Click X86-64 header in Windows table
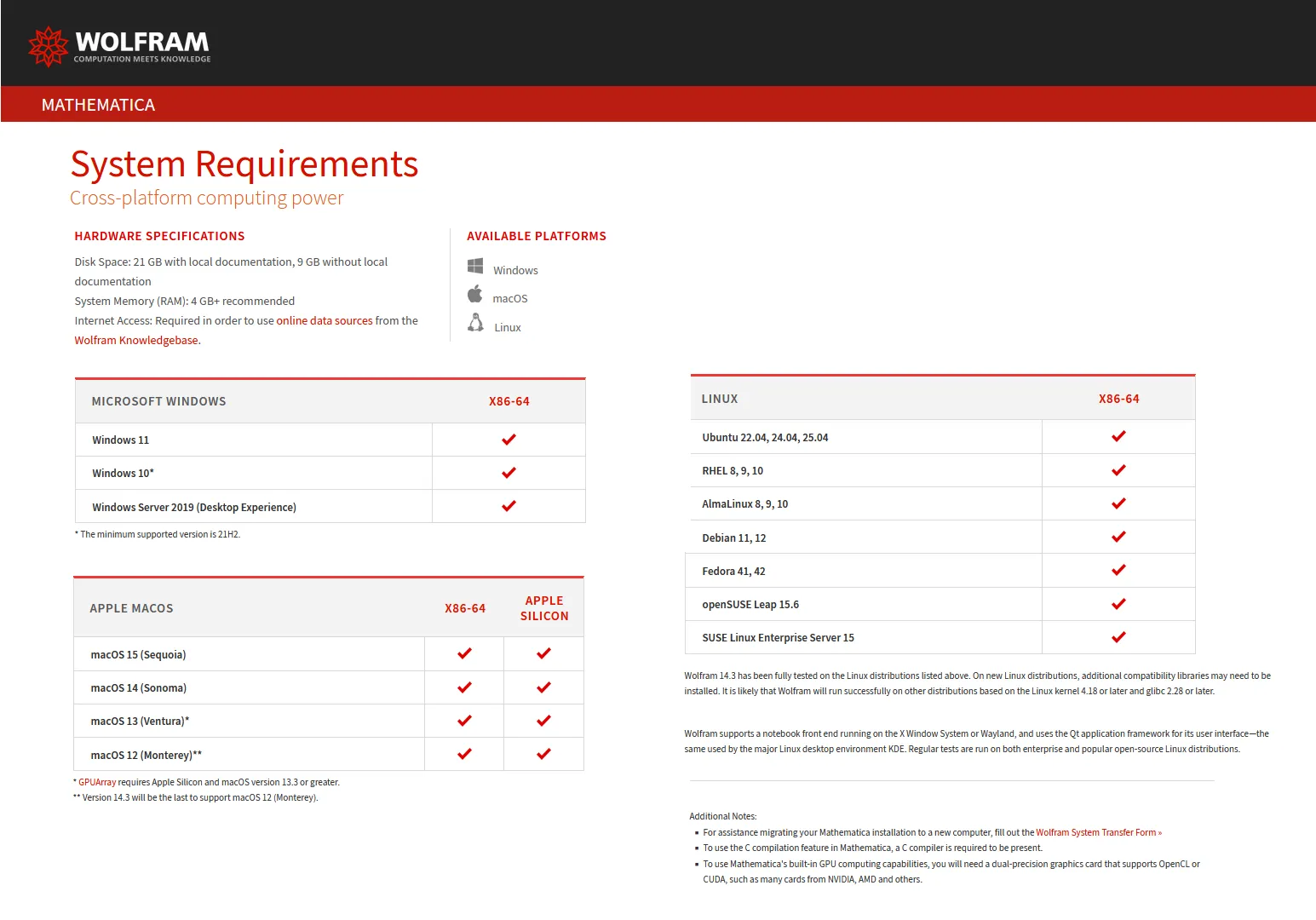 (509, 401)
